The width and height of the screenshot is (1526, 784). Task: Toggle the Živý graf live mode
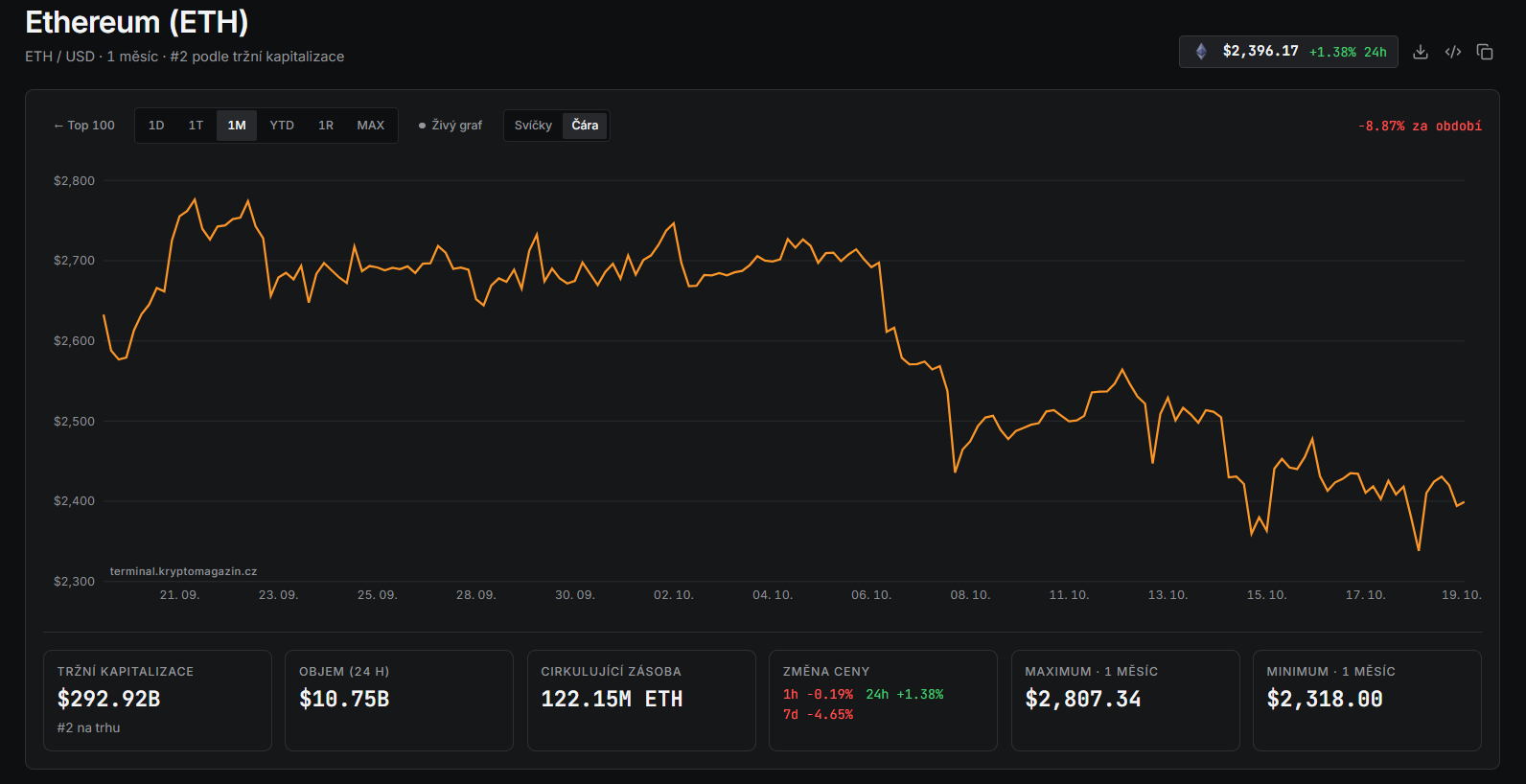[x=451, y=126]
